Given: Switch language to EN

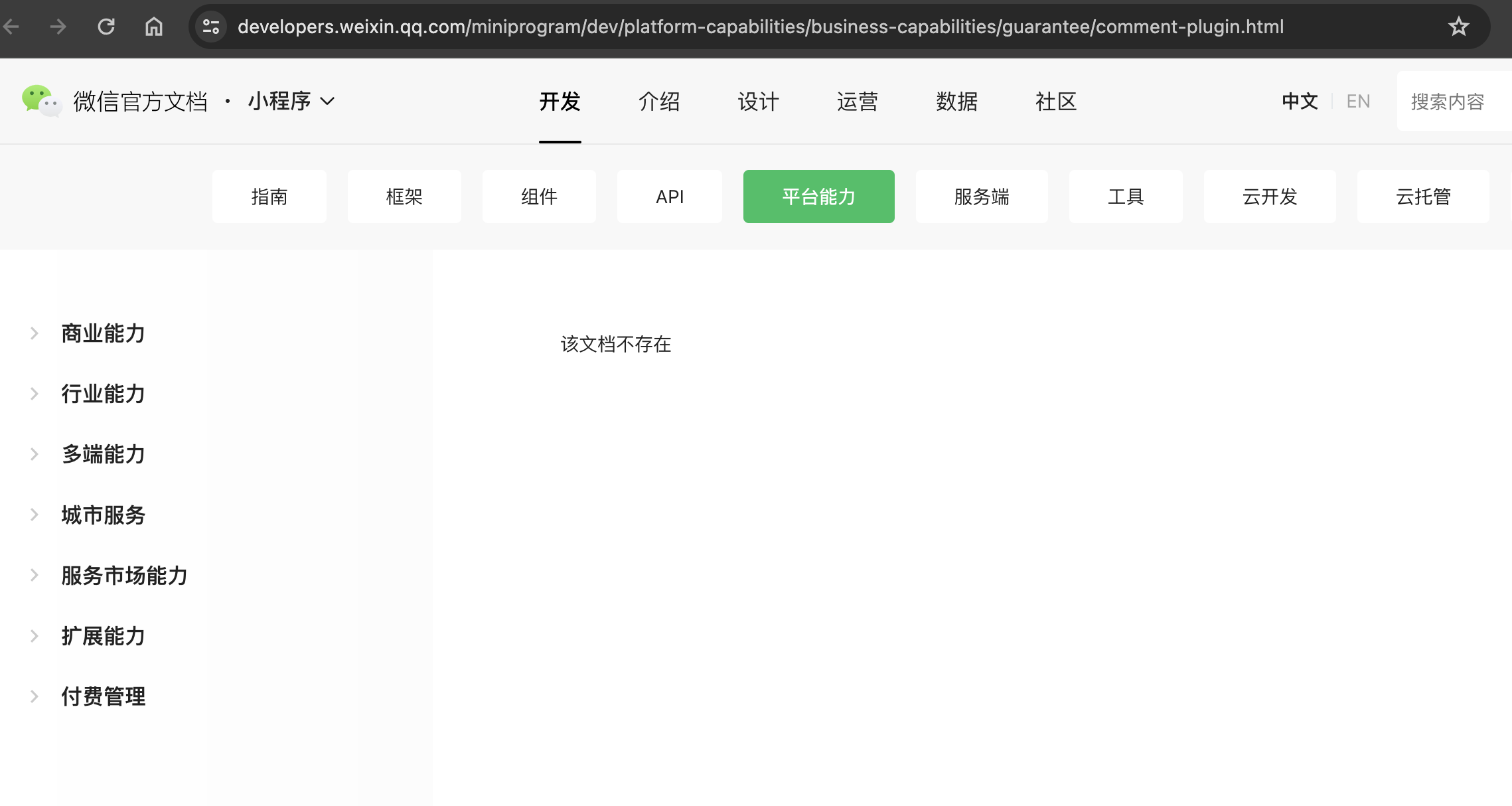Looking at the screenshot, I should [1357, 101].
